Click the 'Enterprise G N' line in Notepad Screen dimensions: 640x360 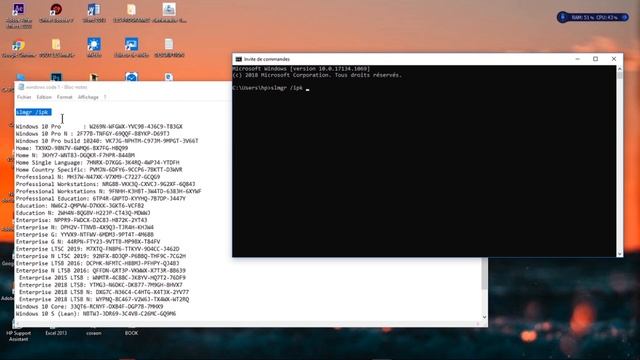coord(88,242)
